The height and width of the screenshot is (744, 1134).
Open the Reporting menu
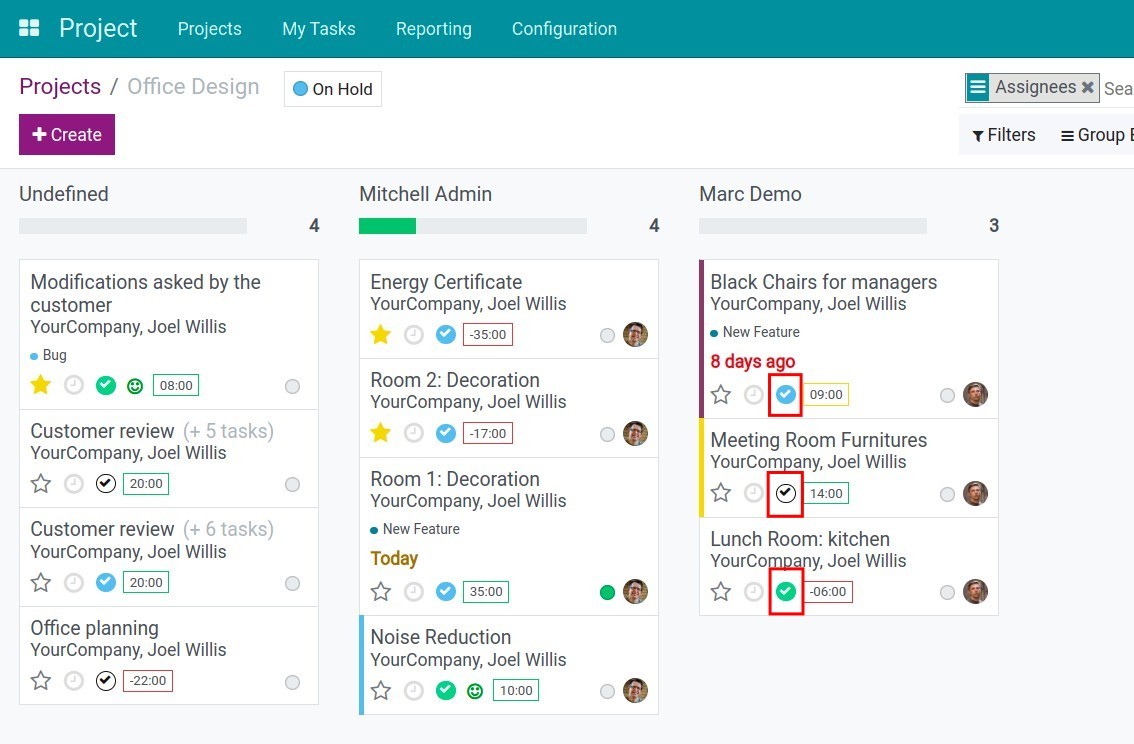[433, 29]
